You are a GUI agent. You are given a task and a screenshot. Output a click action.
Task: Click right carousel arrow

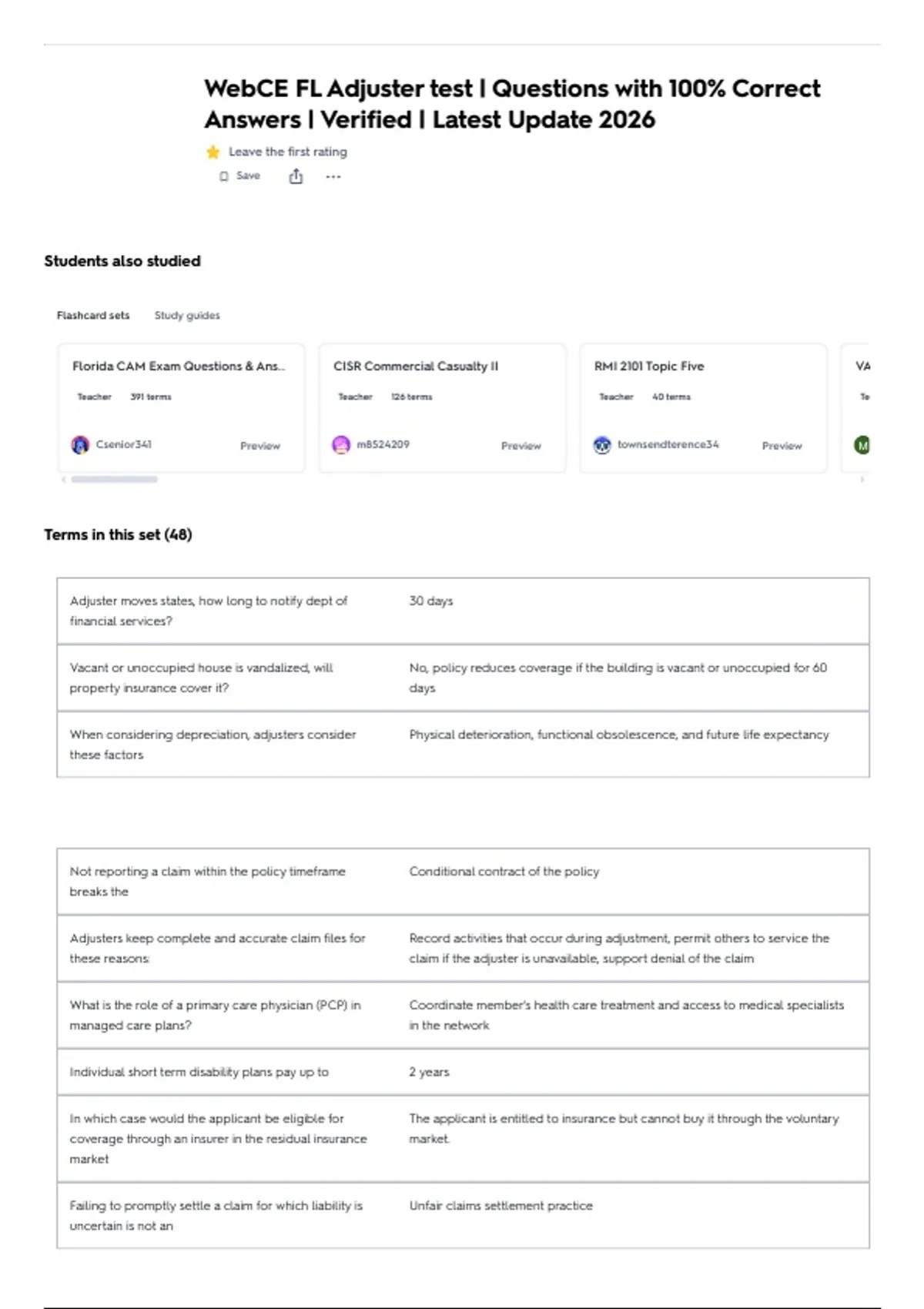pyautogui.click(x=862, y=479)
